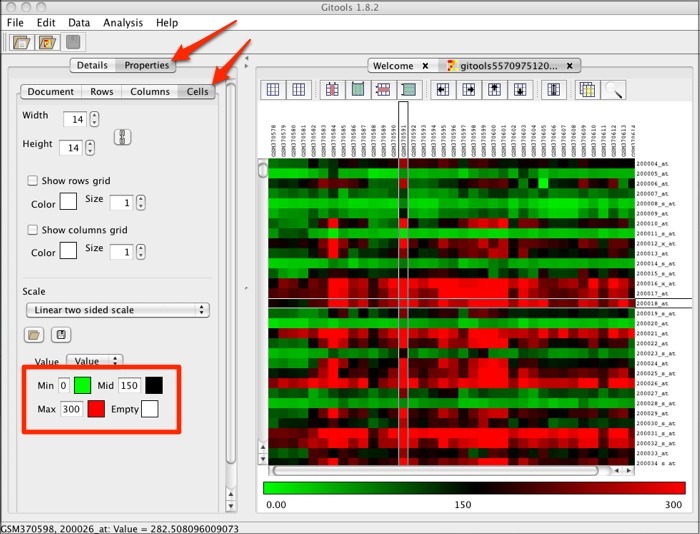Click the folder icon with the heatmap badge
Screen dimensions: 700x534
47,42
